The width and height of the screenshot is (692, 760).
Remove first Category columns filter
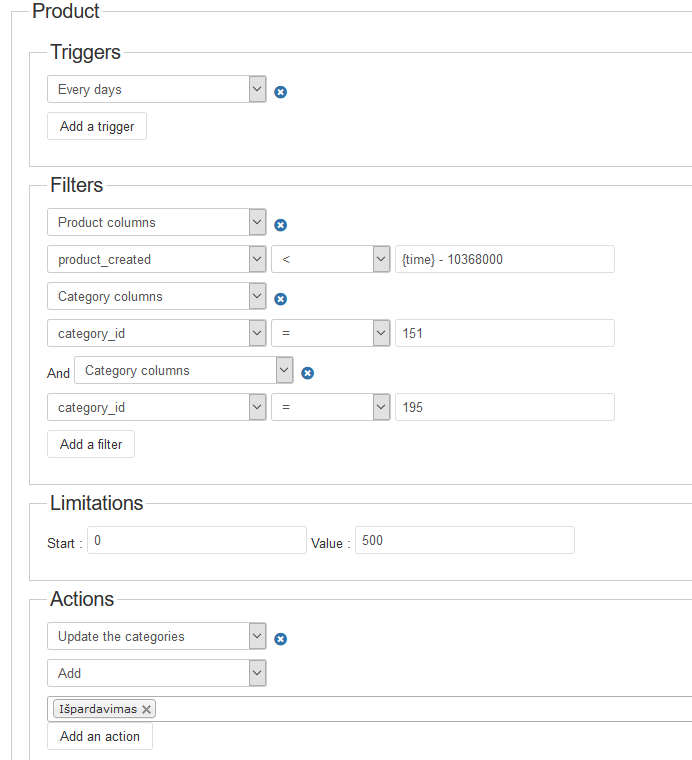click(281, 299)
